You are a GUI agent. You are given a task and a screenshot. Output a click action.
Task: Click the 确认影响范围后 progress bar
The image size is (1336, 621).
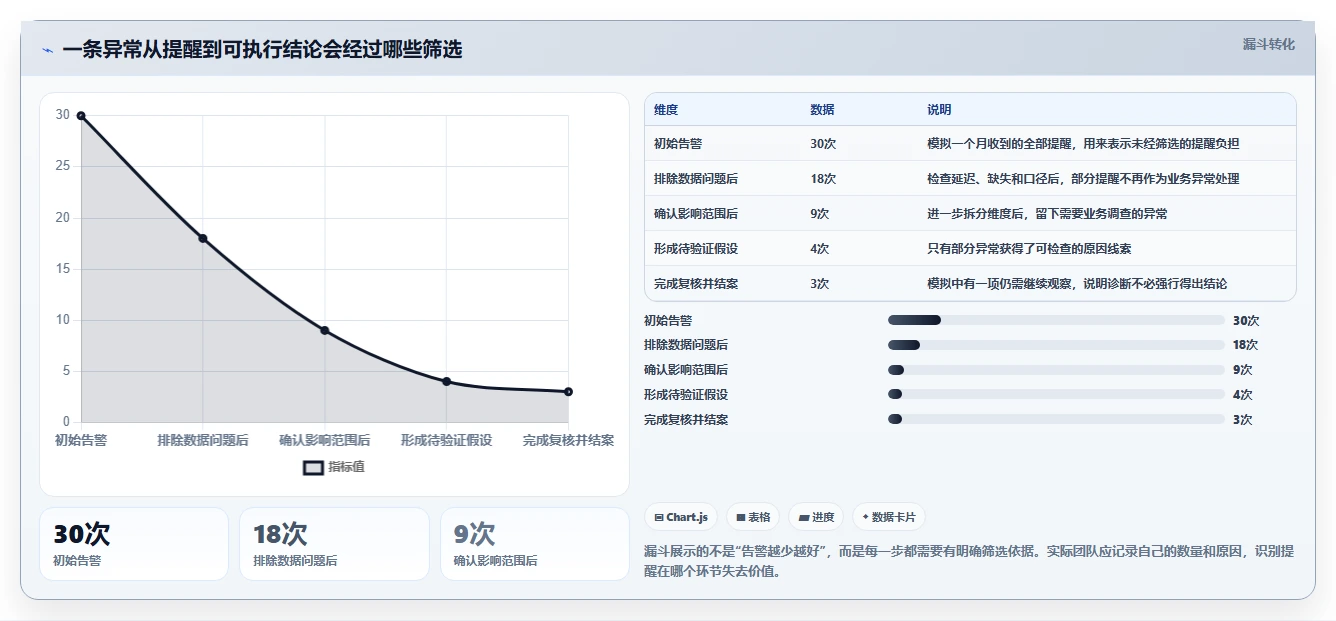(x=1056, y=370)
